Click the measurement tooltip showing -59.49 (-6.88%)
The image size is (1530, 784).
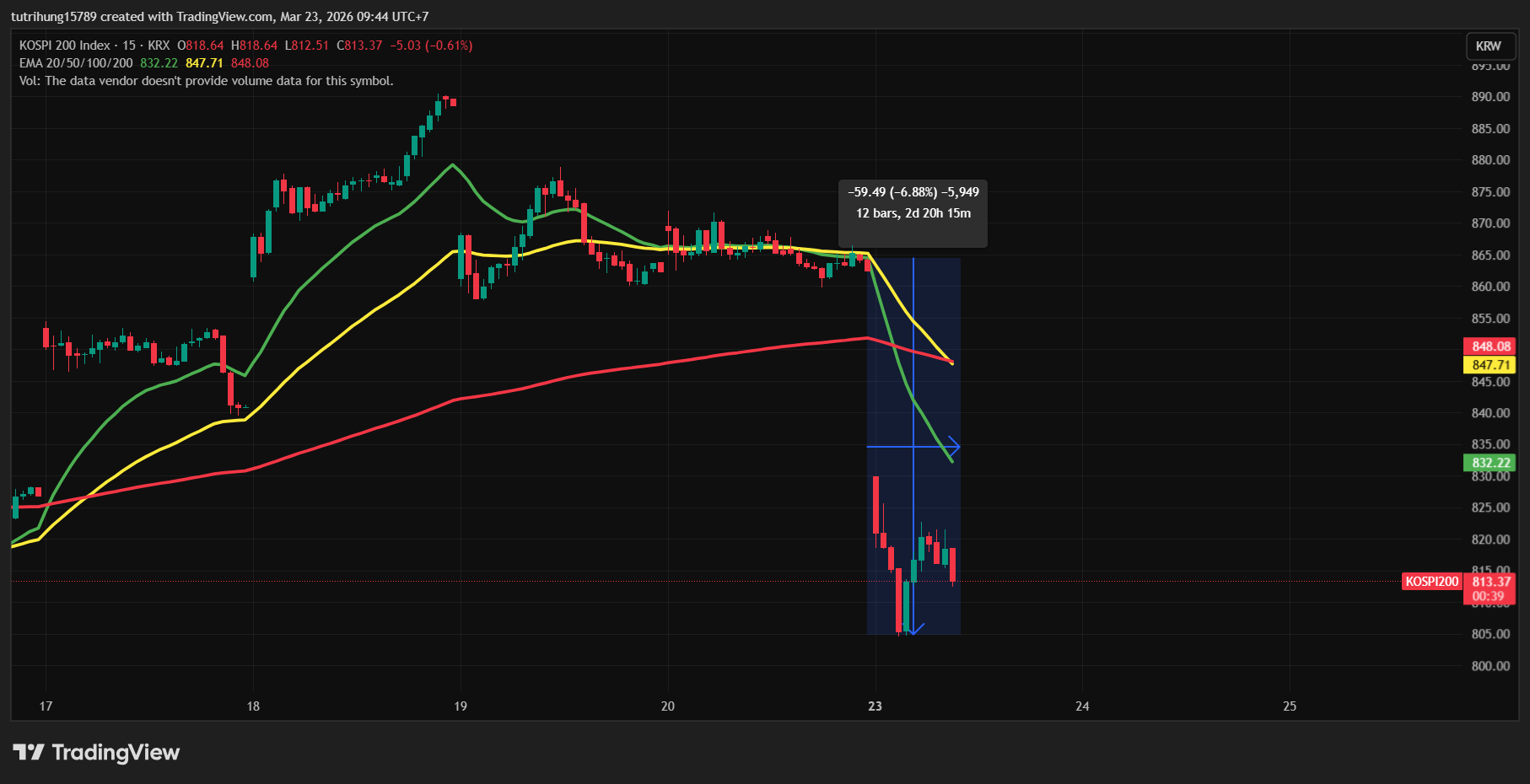pyautogui.click(x=913, y=203)
